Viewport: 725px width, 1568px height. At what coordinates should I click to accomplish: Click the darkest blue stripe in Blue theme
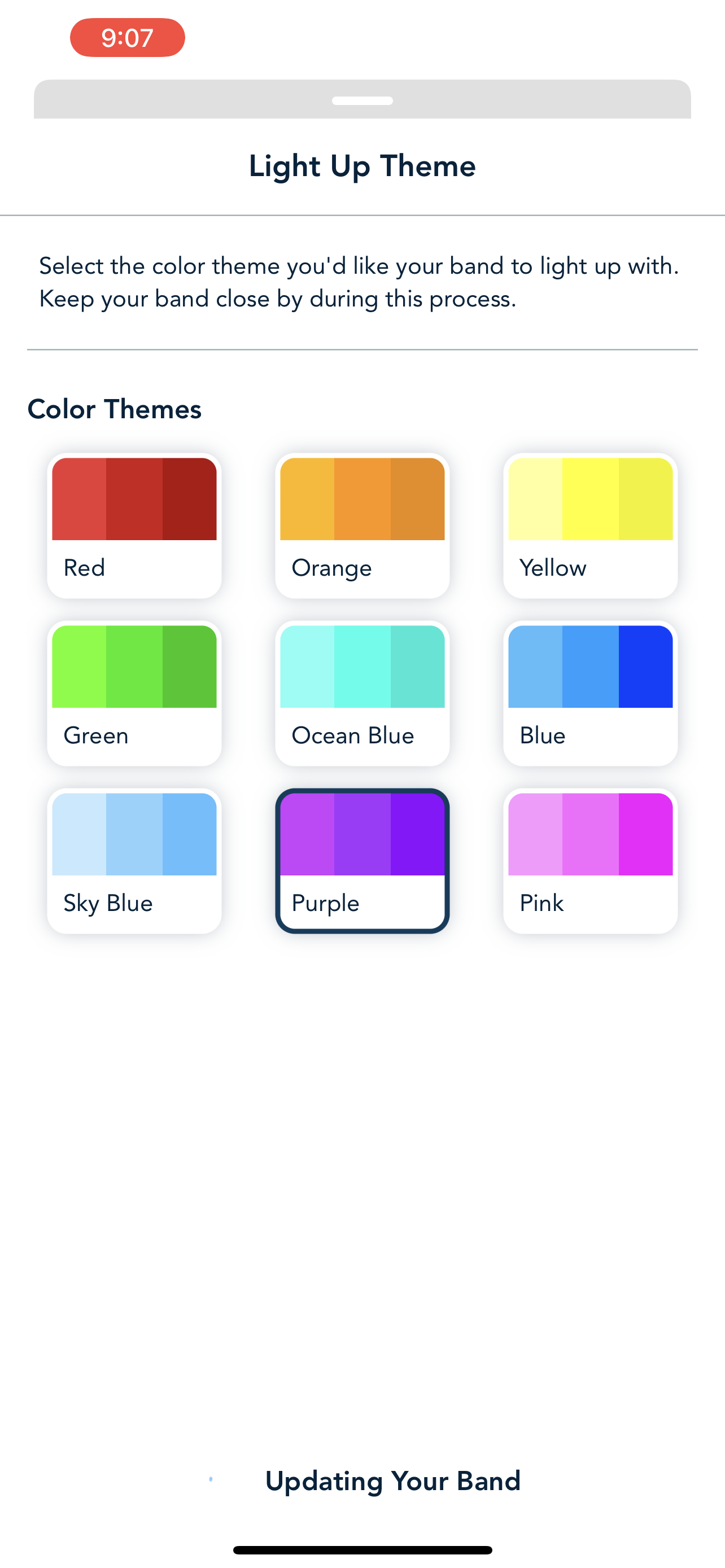645,667
